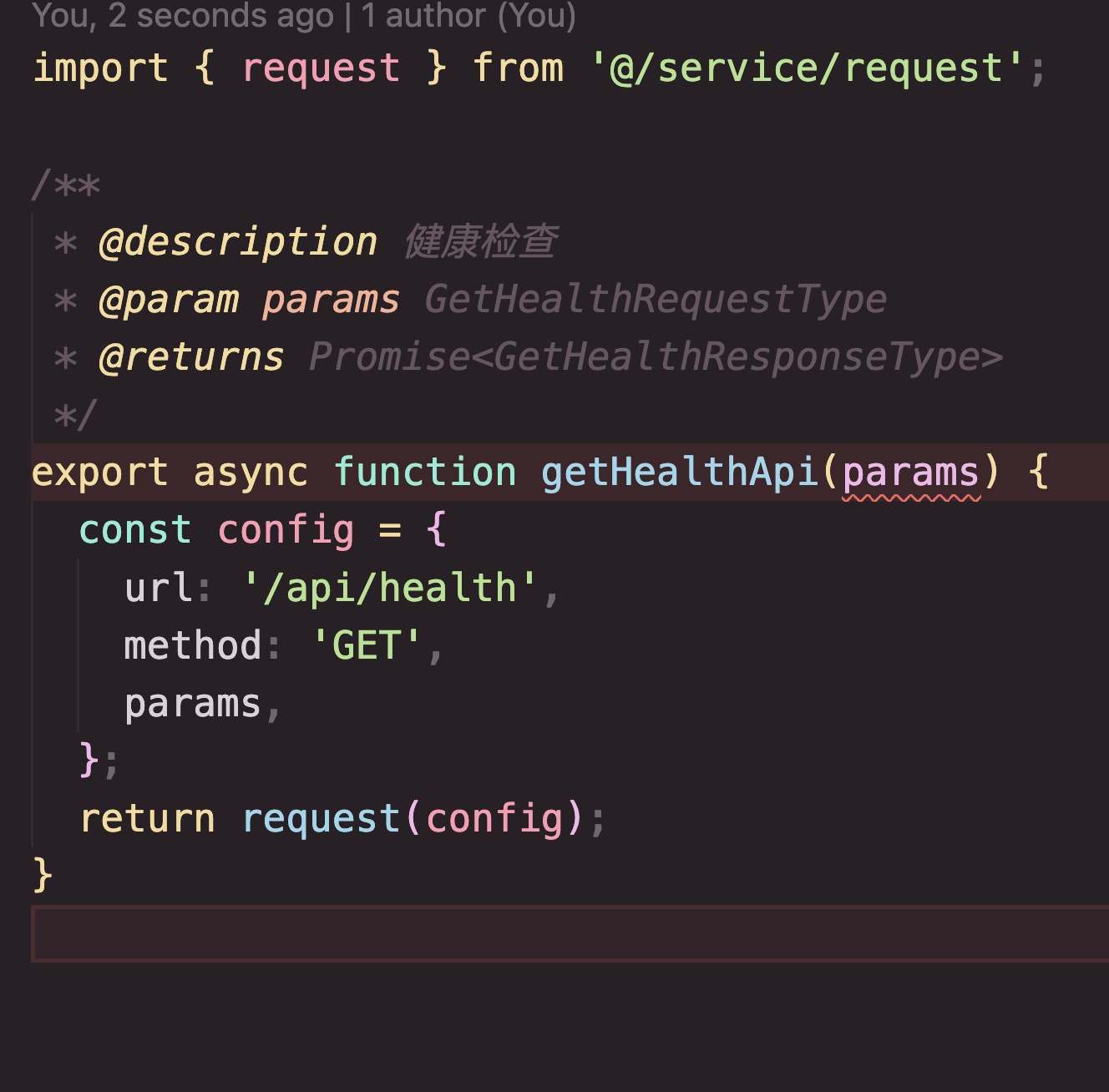1109x1092 pixels.
Task: Click the "You, 2 seconds ago" CodeLens
Action: pos(182,16)
